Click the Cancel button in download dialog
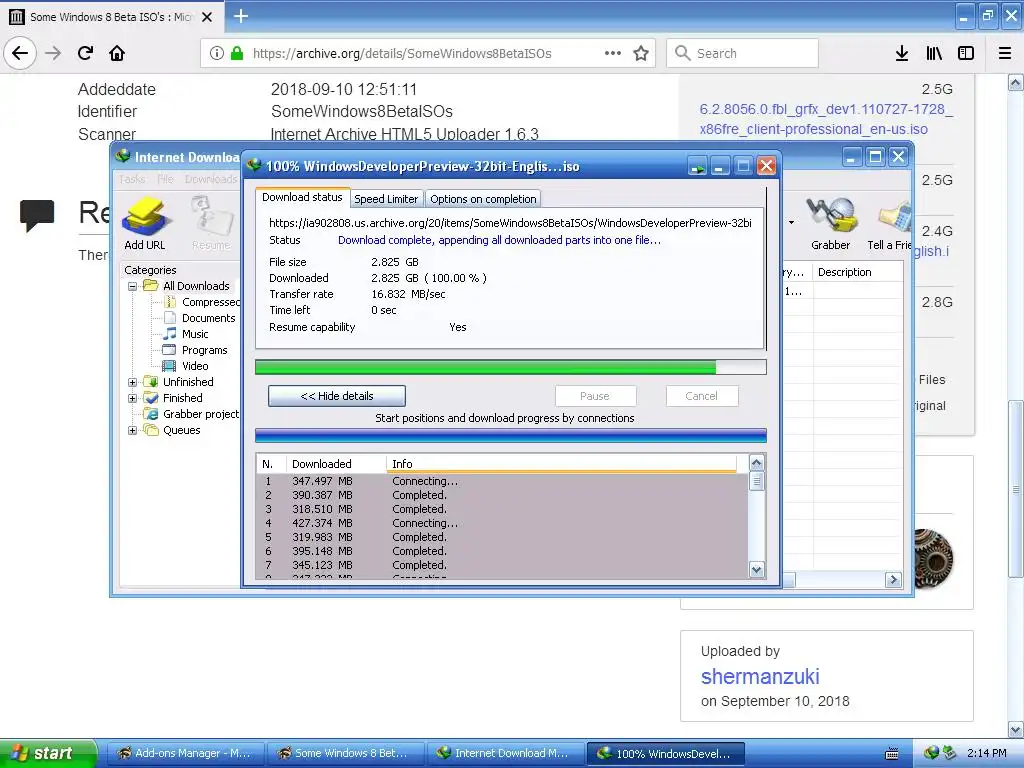This screenshot has height=768, width=1024. pos(701,396)
